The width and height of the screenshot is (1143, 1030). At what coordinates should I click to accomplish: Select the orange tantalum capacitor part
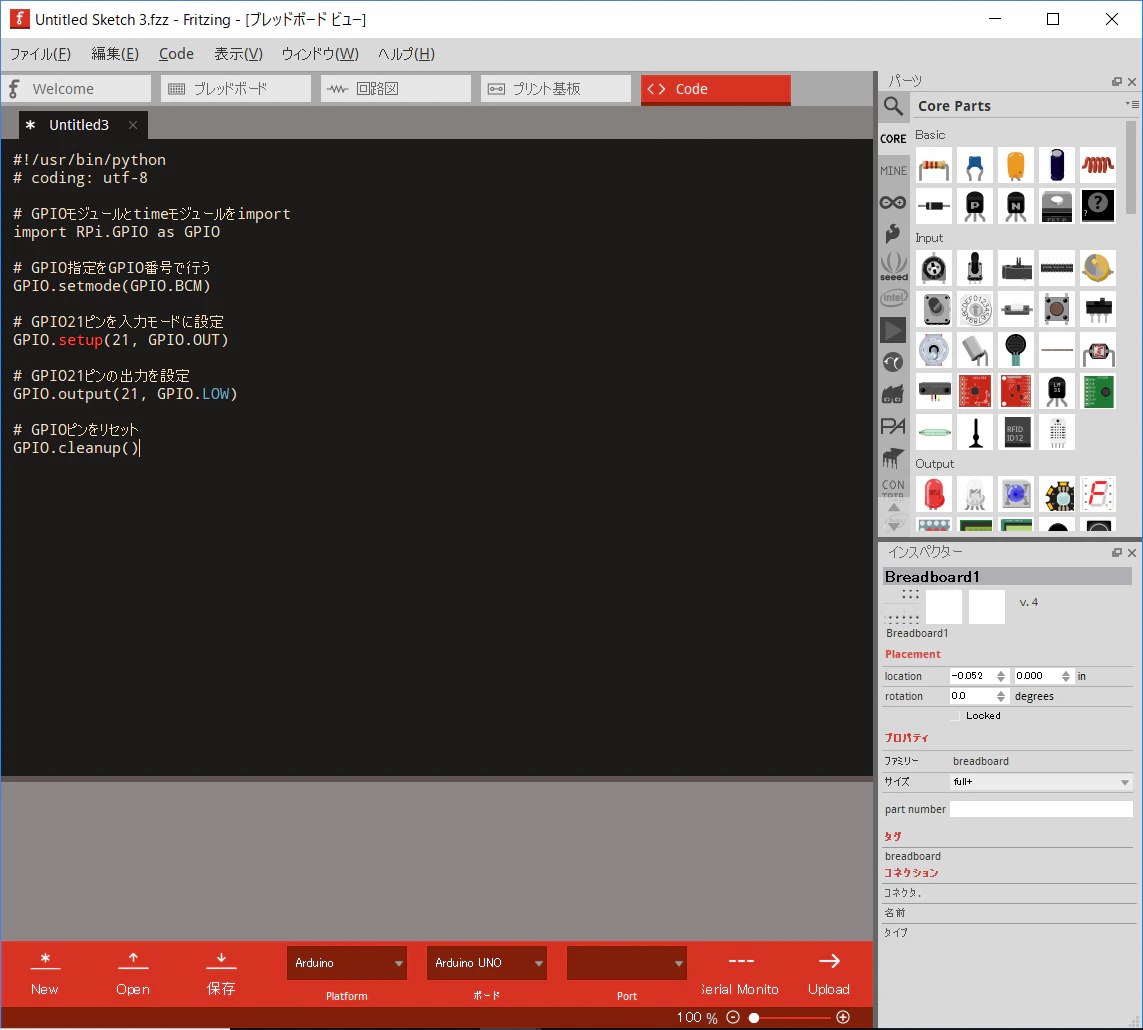click(1015, 166)
